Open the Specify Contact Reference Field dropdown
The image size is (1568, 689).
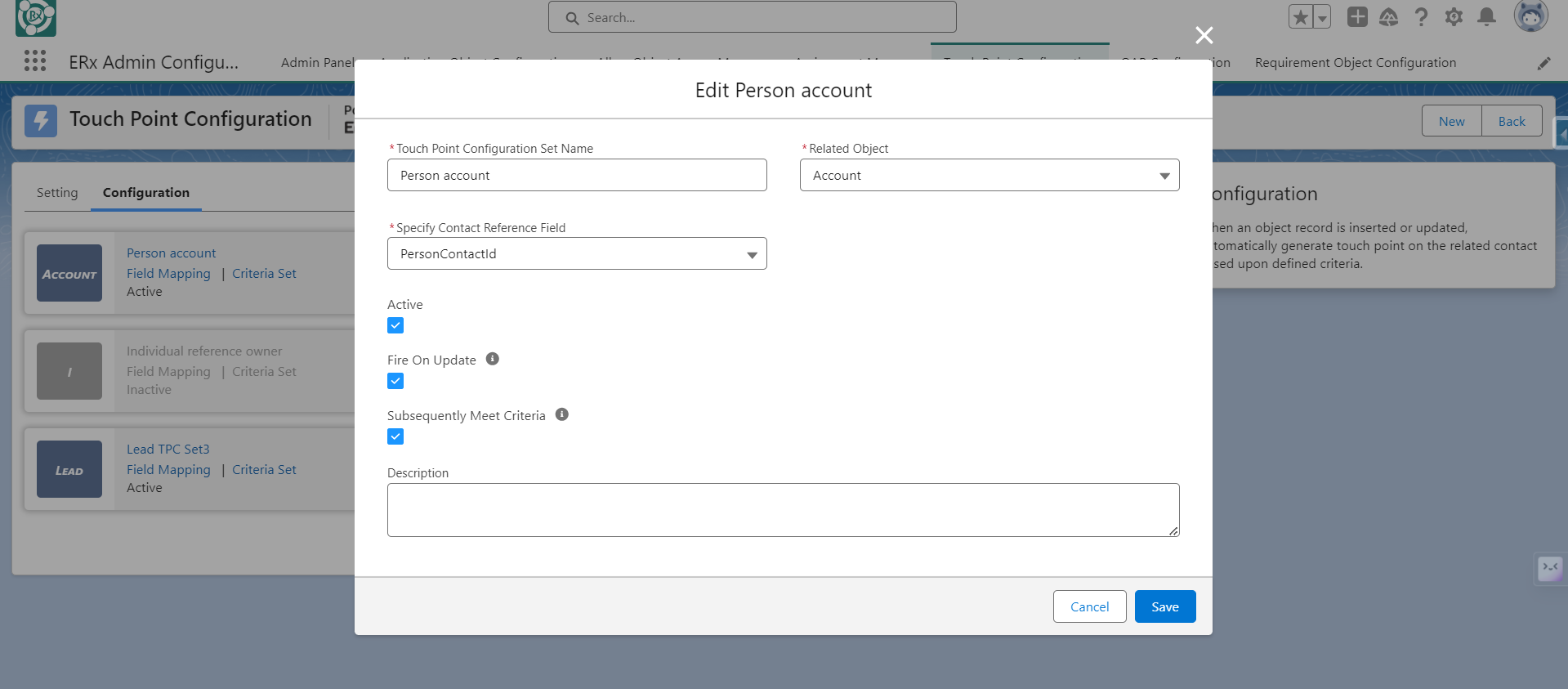576,254
